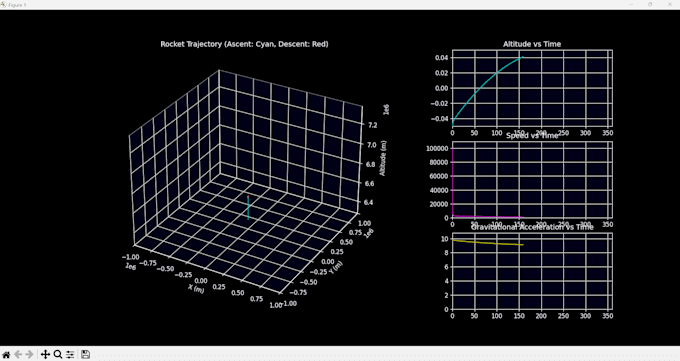This screenshot has width=680, height=361.
Task: Click the Altitude vs Time title
Action: point(532,44)
